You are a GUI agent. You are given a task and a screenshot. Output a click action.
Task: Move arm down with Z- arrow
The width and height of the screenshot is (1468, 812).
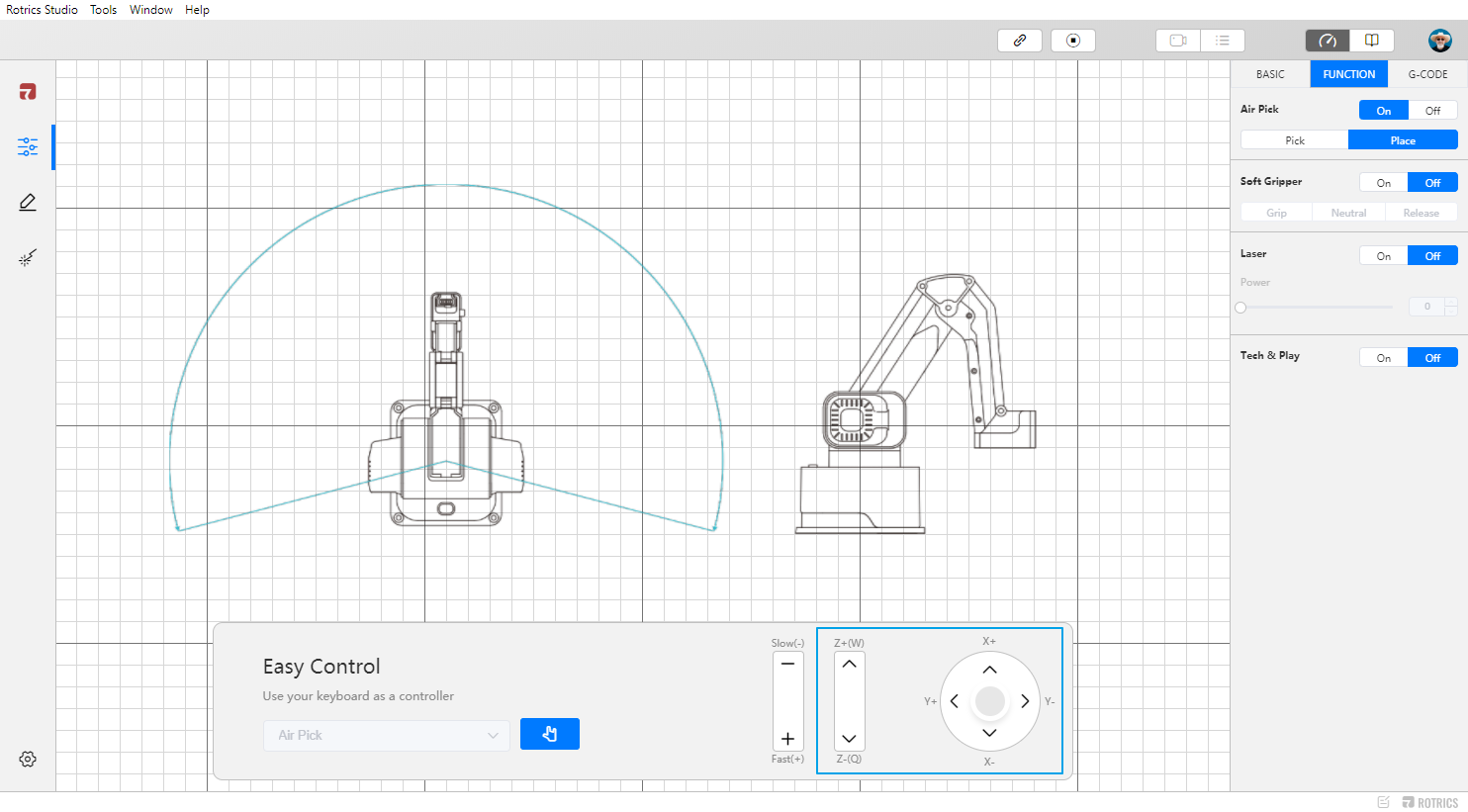[x=849, y=739]
